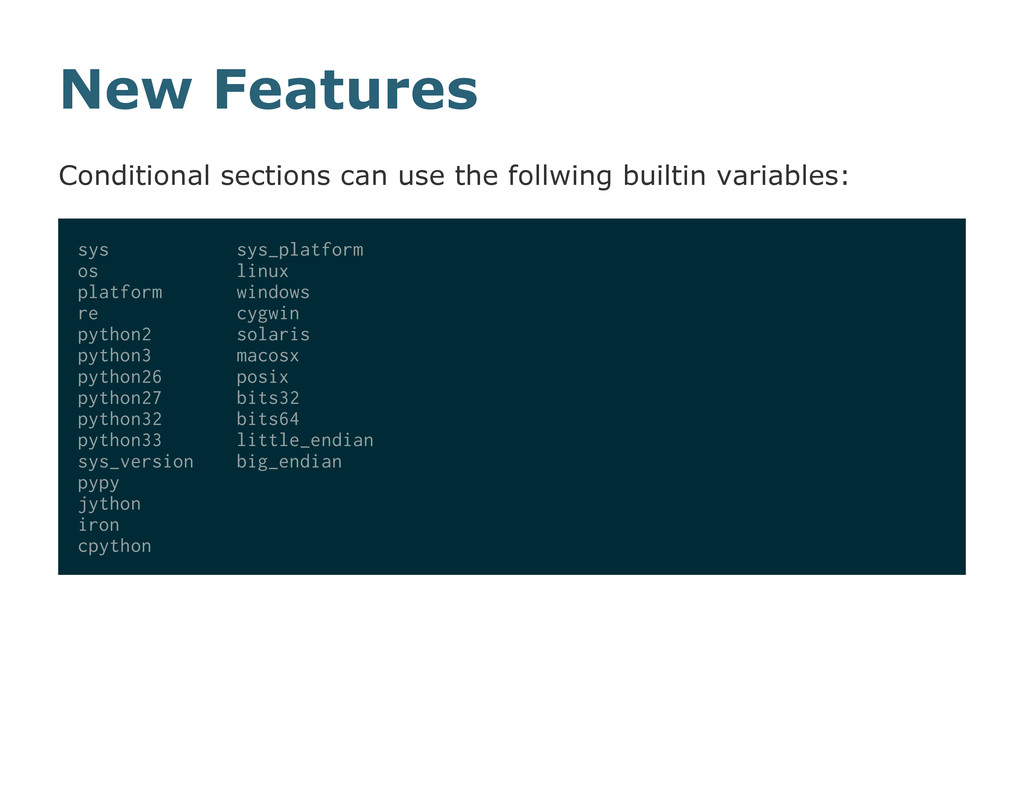1024x791 pixels.
Task: Select bits32 in the list
Action: click(268, 398)
